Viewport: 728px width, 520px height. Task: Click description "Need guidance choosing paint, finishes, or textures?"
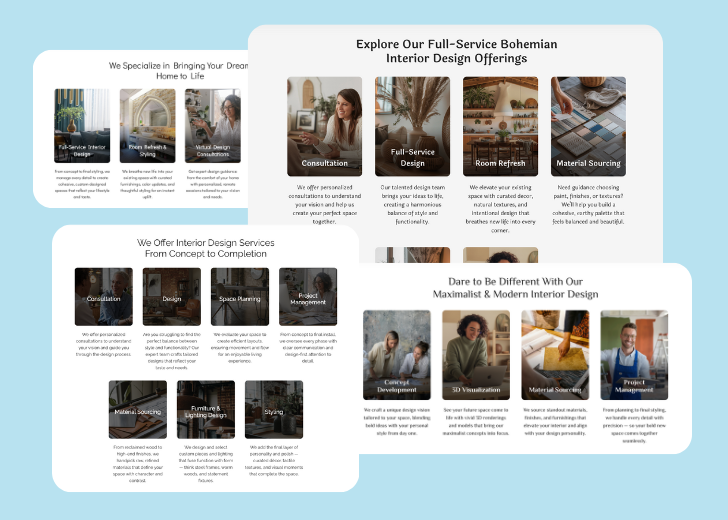coord(588,204)
